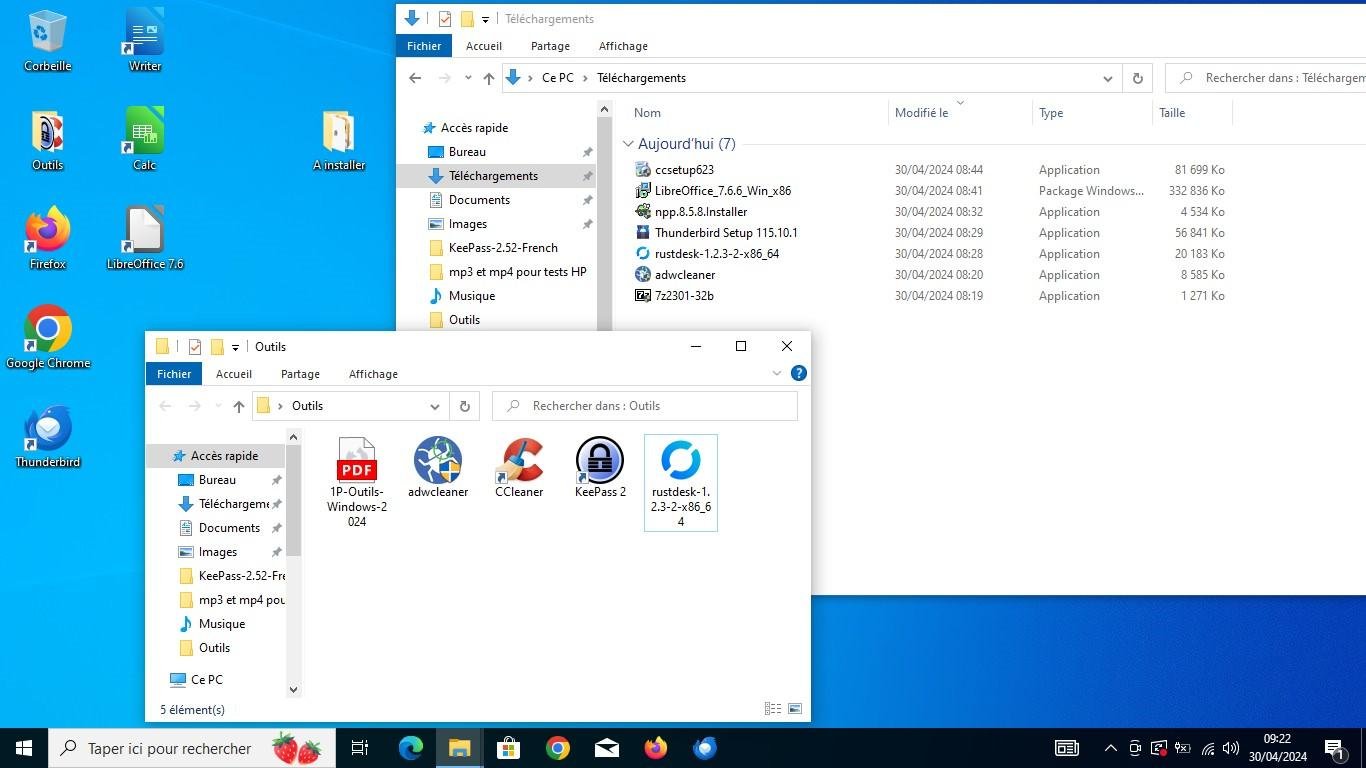Open quick access toolbar dropdown in Téléchargements window

tap(485, 19)
